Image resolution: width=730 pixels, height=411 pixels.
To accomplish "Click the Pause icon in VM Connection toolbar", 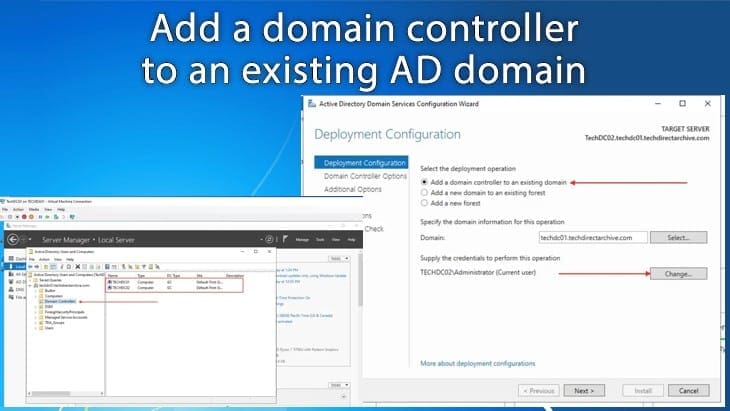I will (x=41, y=217).
